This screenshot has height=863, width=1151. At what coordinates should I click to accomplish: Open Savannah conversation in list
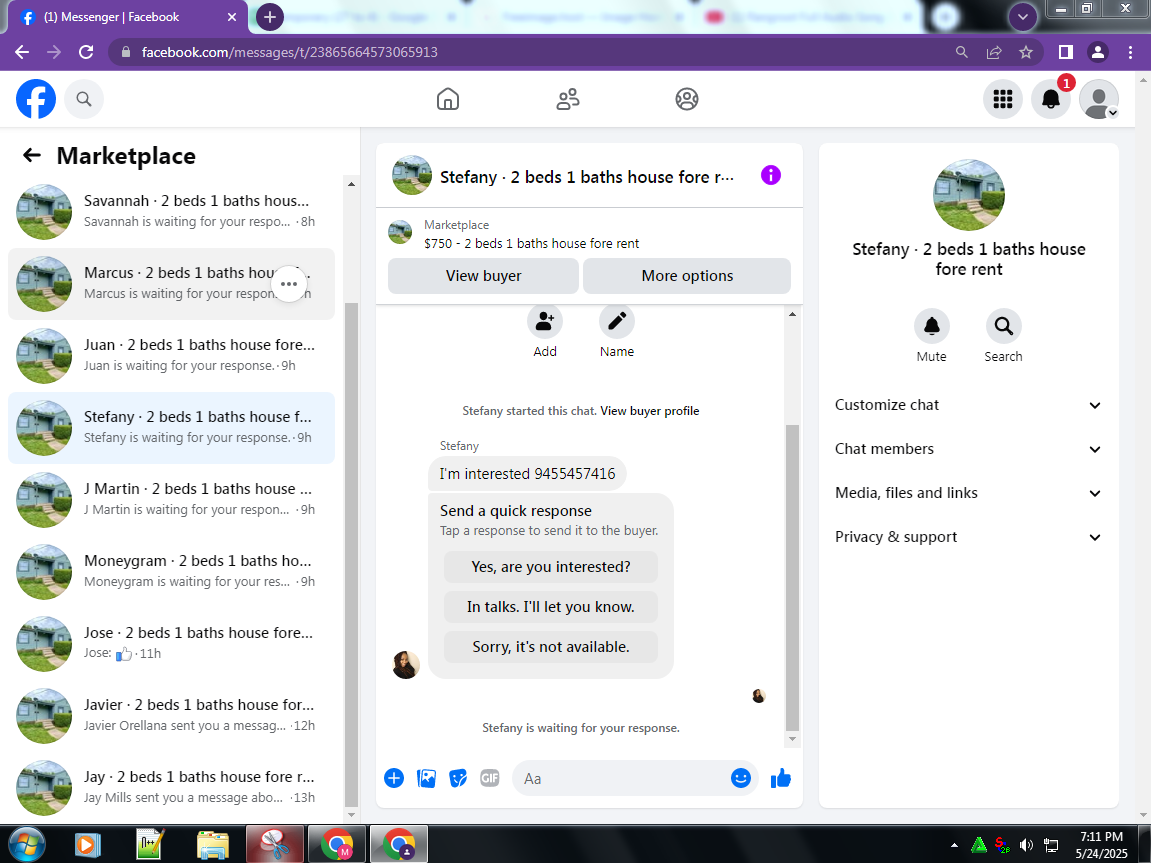[x=171, y=212]
